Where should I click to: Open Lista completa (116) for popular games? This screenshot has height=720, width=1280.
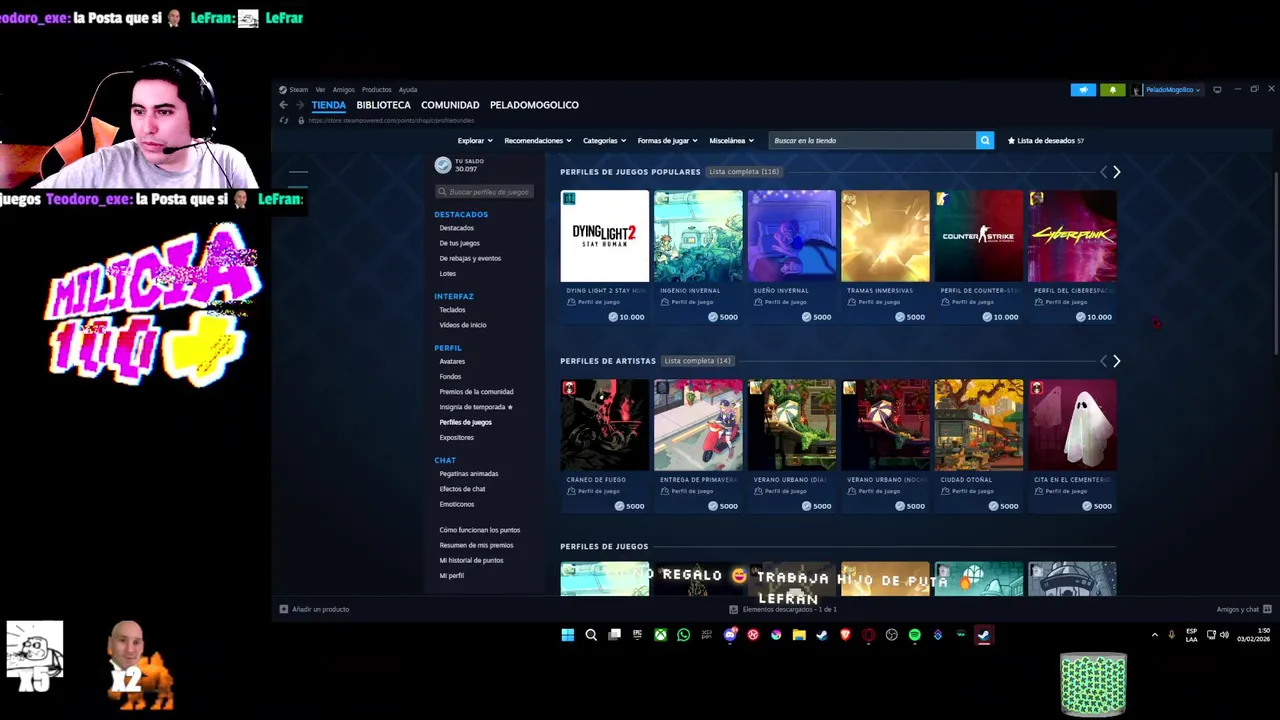coord(744,172)
